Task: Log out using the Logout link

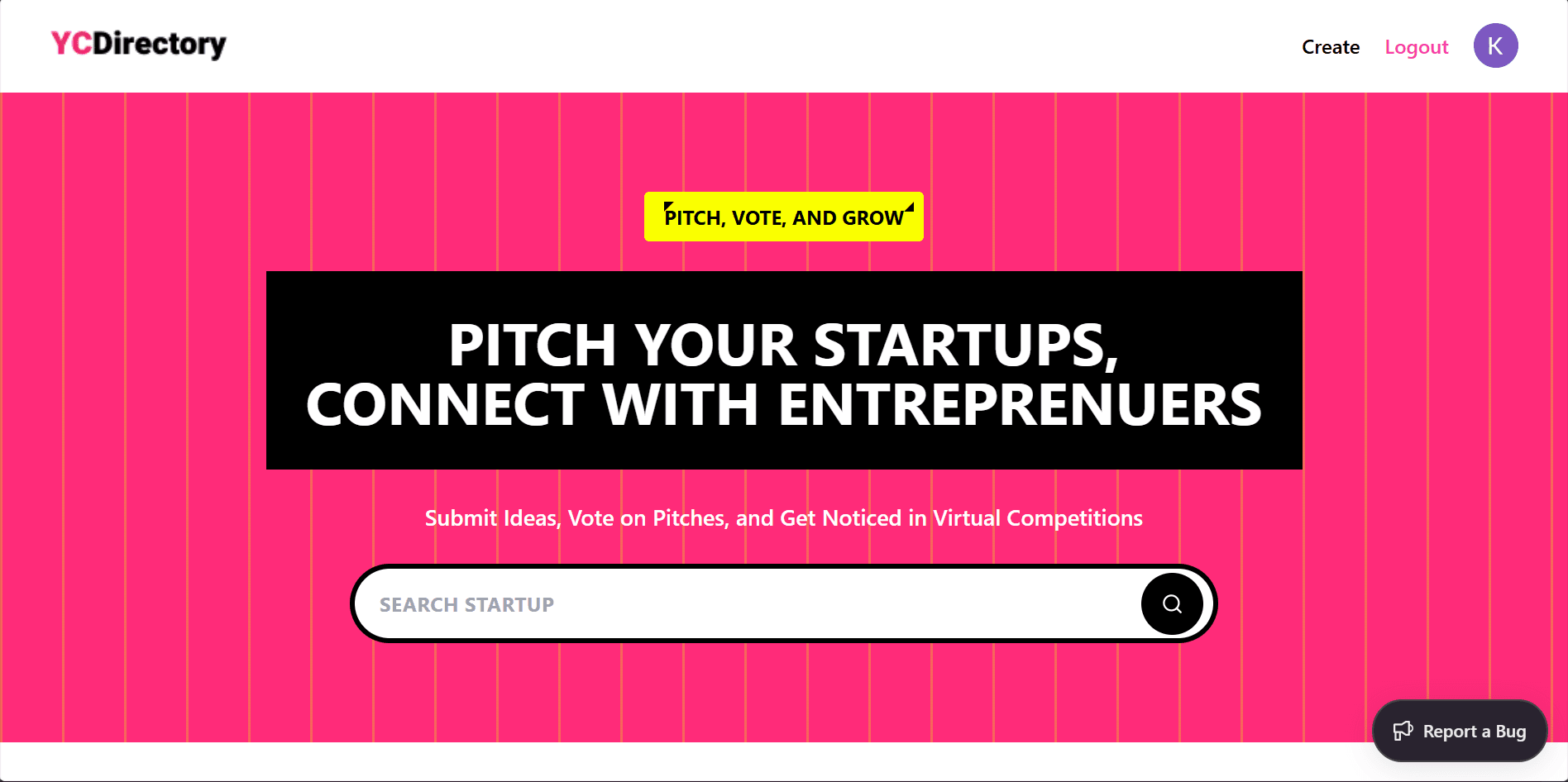Action: [1417, 47]
